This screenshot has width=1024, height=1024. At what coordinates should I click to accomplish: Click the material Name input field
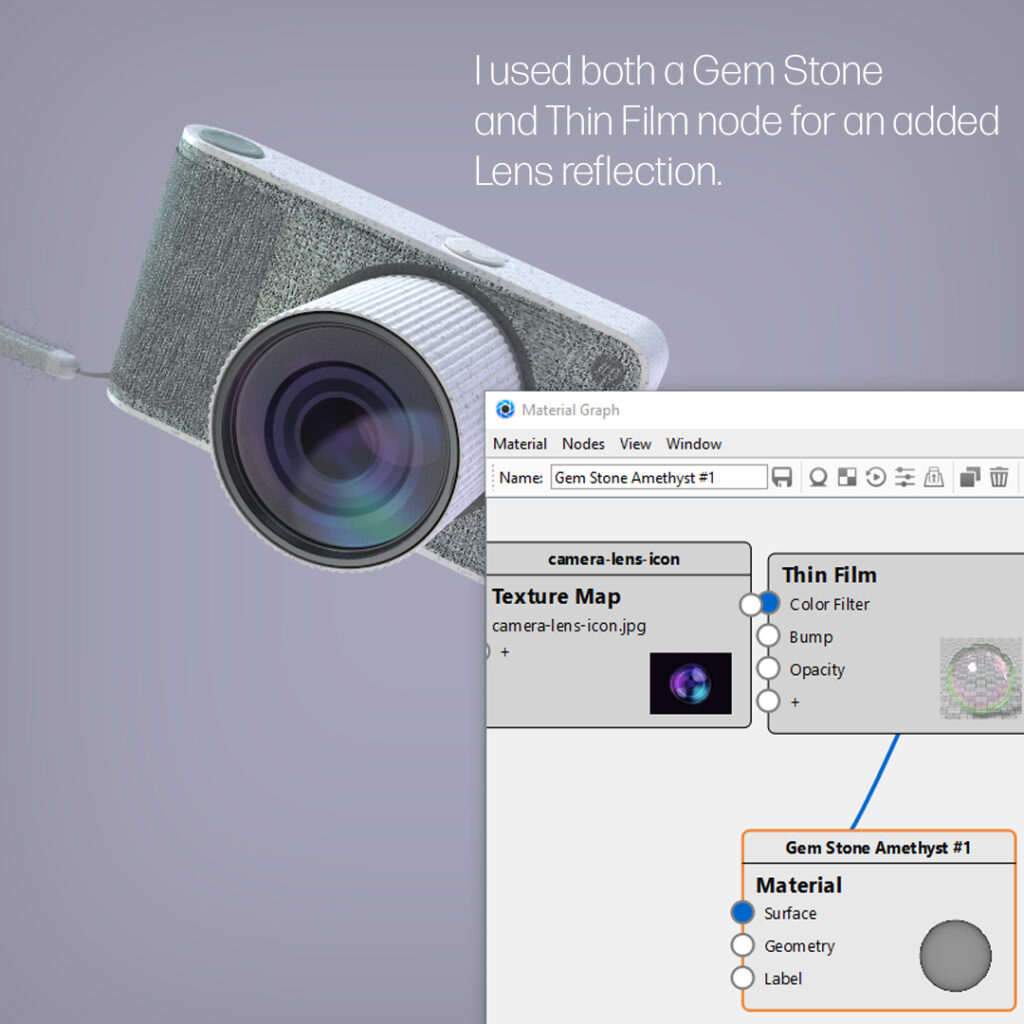coord(658,478)
